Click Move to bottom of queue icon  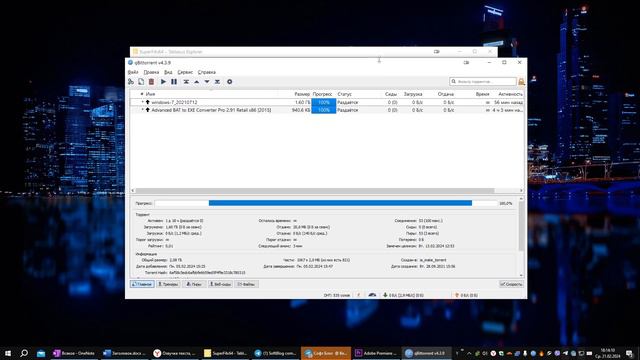(x=218, y=82)
